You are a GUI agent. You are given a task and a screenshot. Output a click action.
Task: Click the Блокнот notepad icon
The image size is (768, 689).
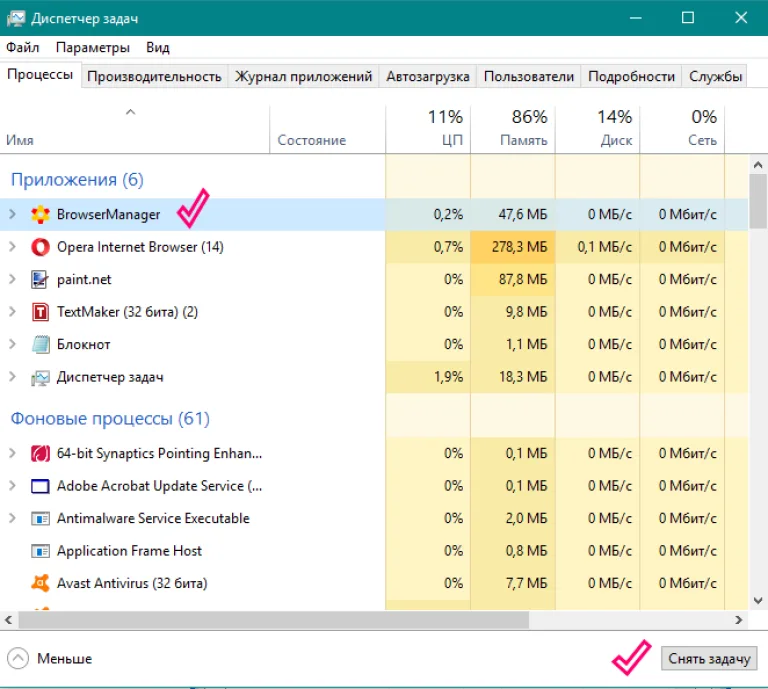click(40, 344)
